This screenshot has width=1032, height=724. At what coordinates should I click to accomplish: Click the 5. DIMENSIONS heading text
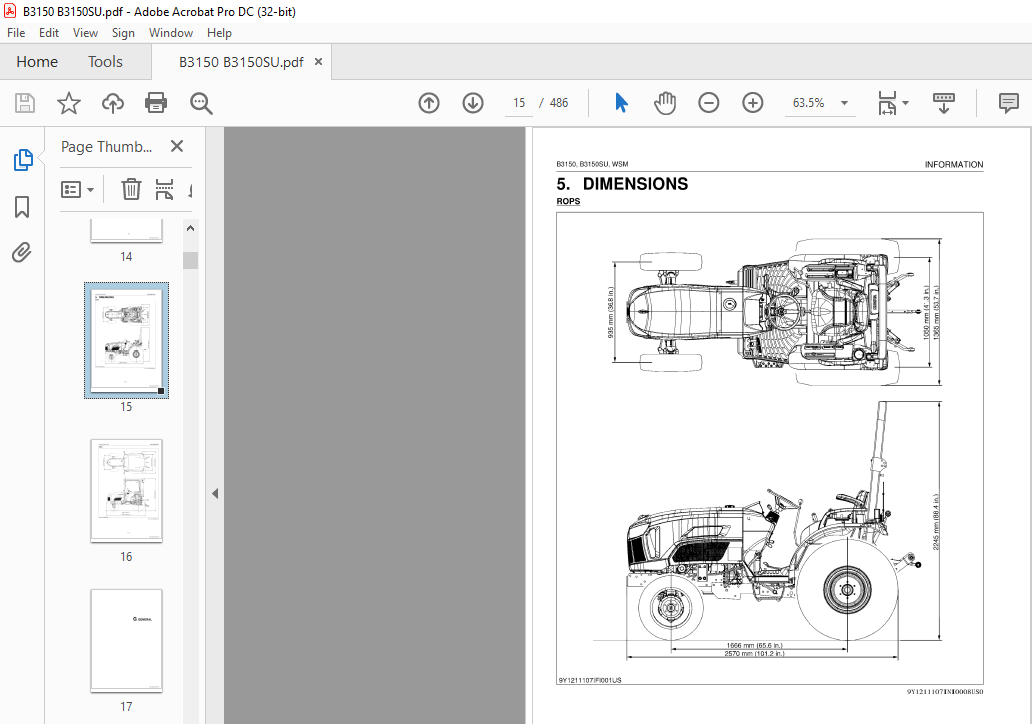(x=622, y=184)
